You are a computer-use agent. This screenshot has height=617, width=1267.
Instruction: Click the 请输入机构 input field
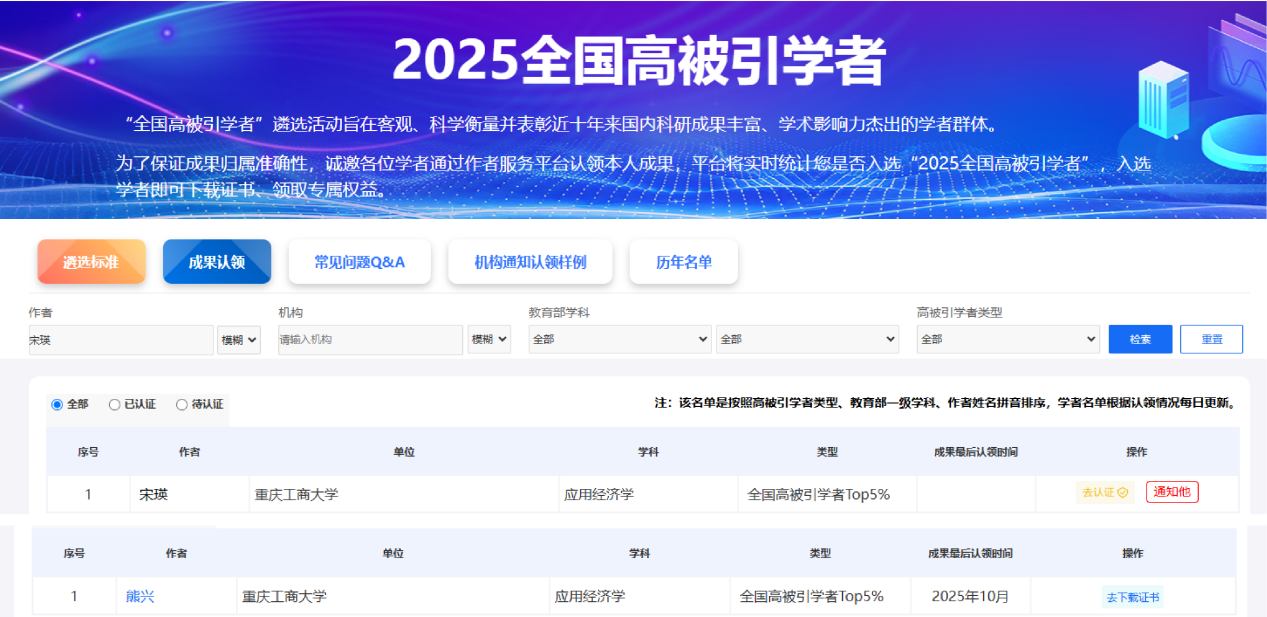pyautogui.click(x=370, y=340)
